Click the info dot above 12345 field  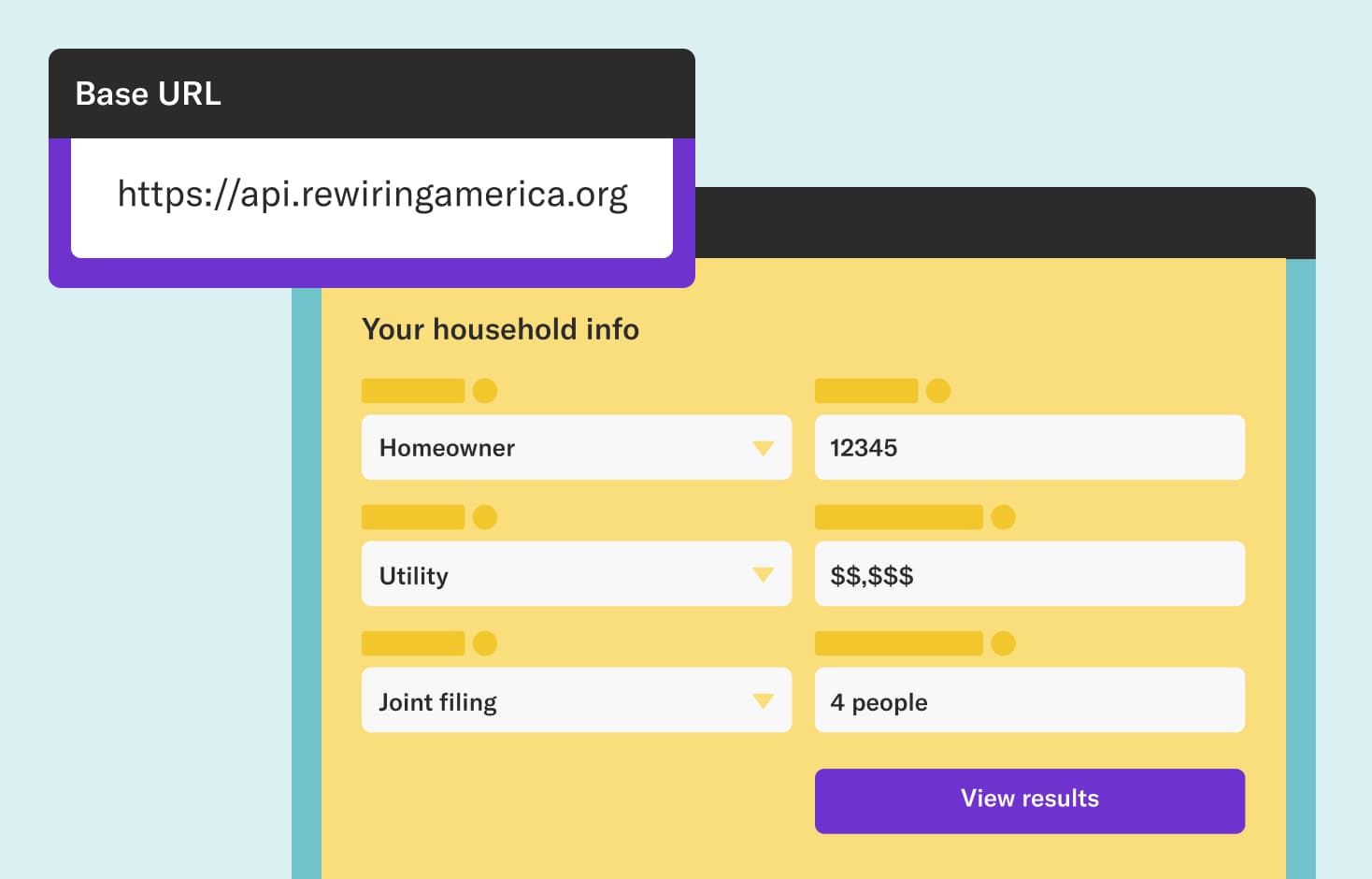pyautogui.click(x=938, y=390)
